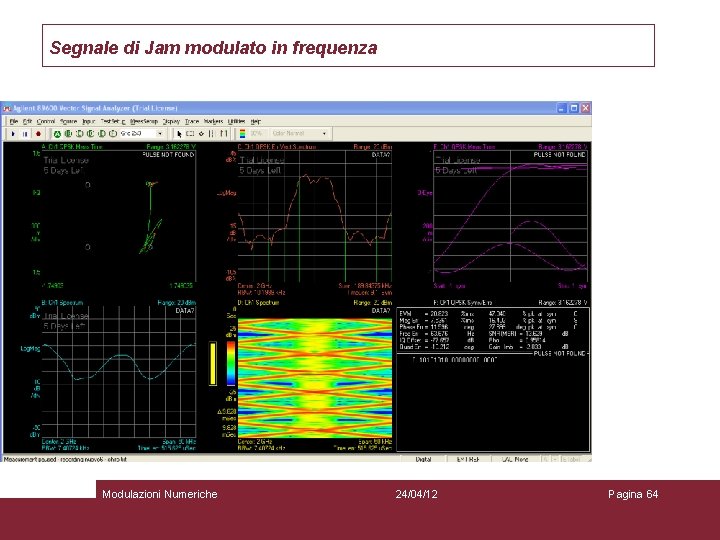
Task: Click the trace B Ch1 Spectrum title
Action: tap(62, 303)
